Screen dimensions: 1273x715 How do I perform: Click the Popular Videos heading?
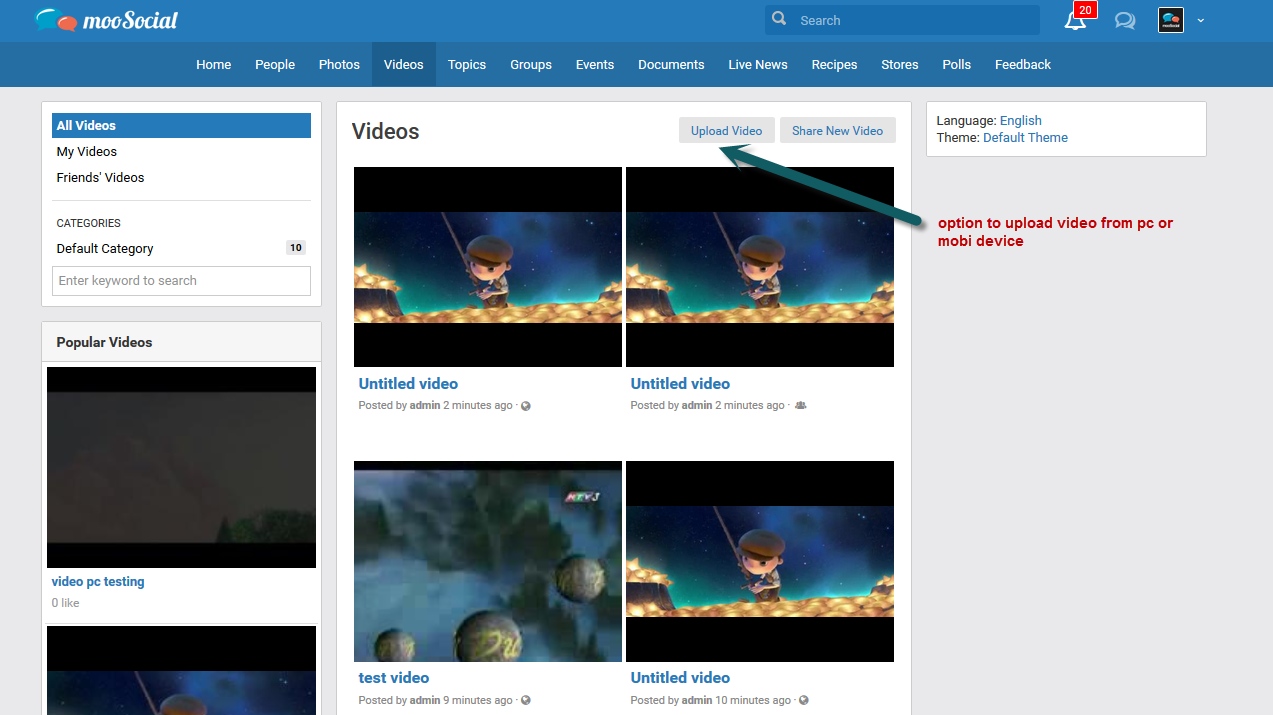(104, 342)
